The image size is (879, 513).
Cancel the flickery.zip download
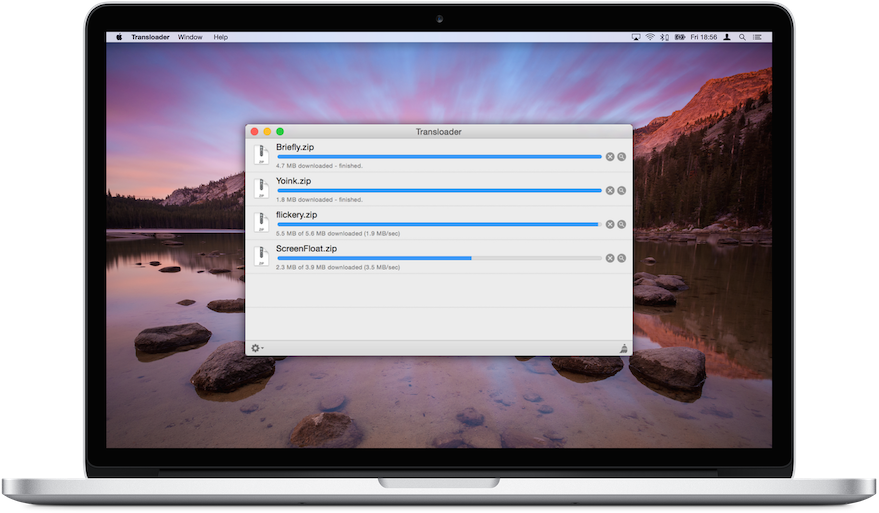point(610,224)
